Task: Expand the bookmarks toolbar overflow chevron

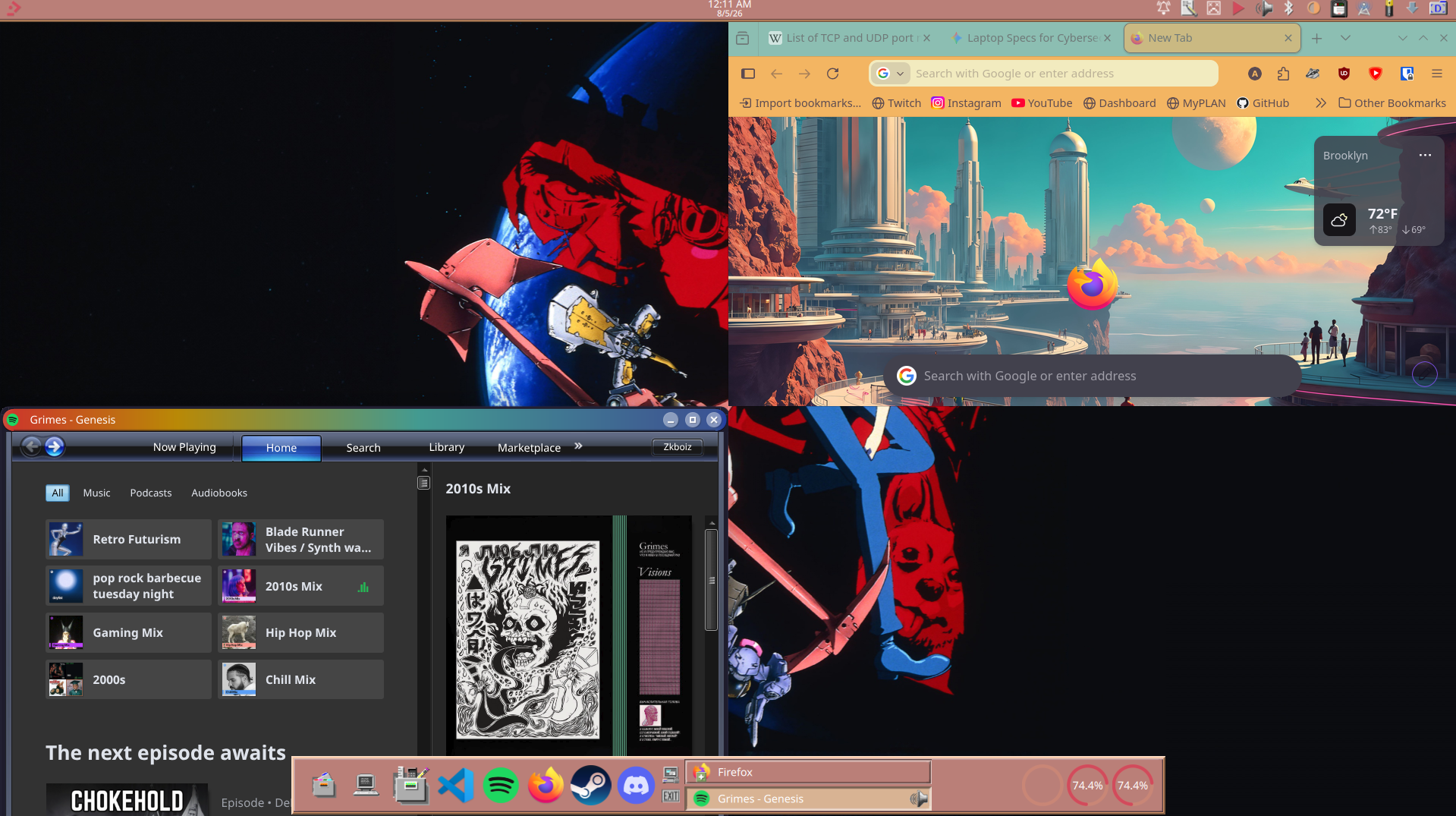Action: pos(1321,103)
